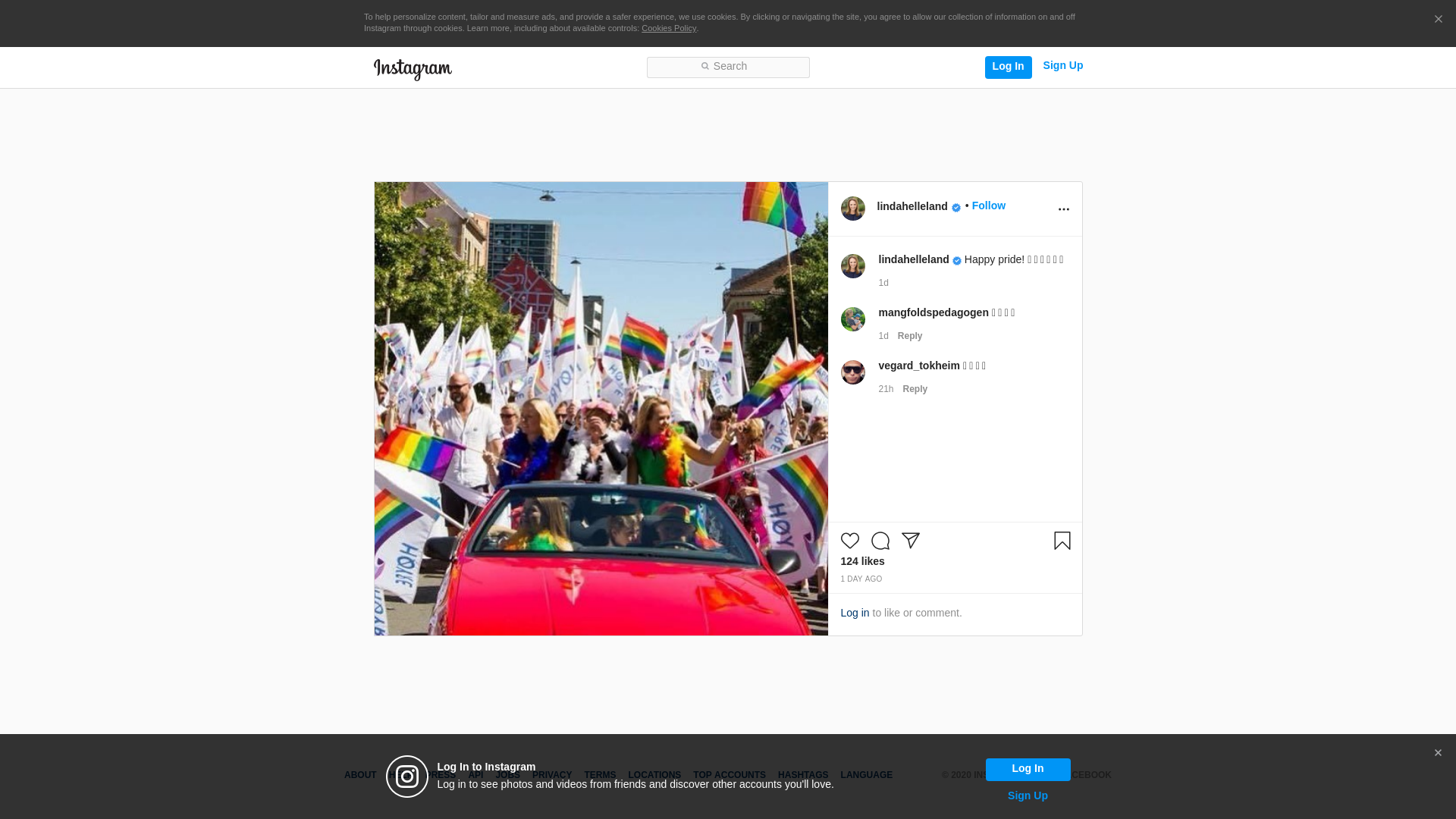Click the Log In button in header
Image resolution: width=1456 pixels, height=819 pixels.
1008,67
